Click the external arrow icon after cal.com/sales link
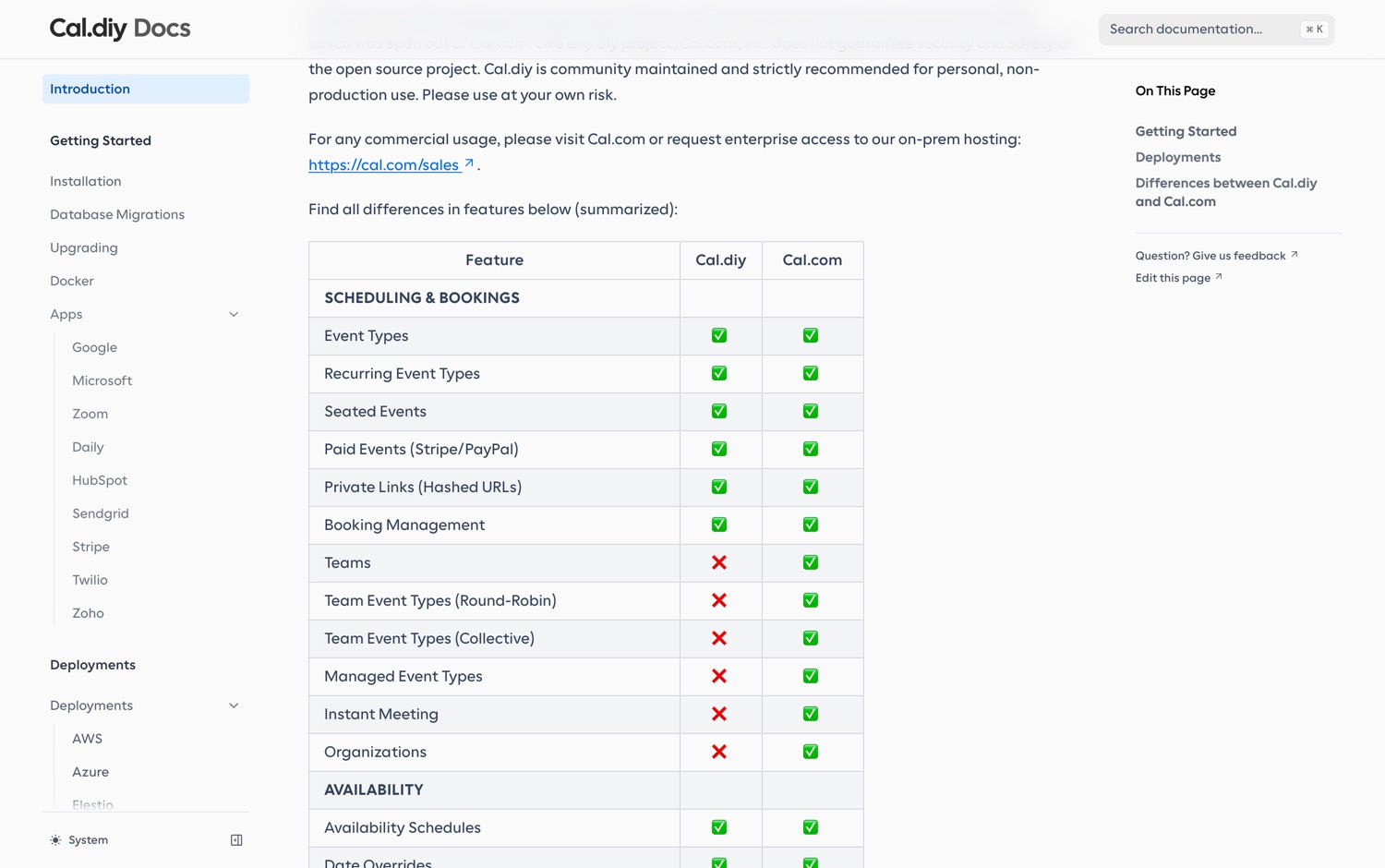1385x868 pixels. pyautogui.click(x=469, y=163)
